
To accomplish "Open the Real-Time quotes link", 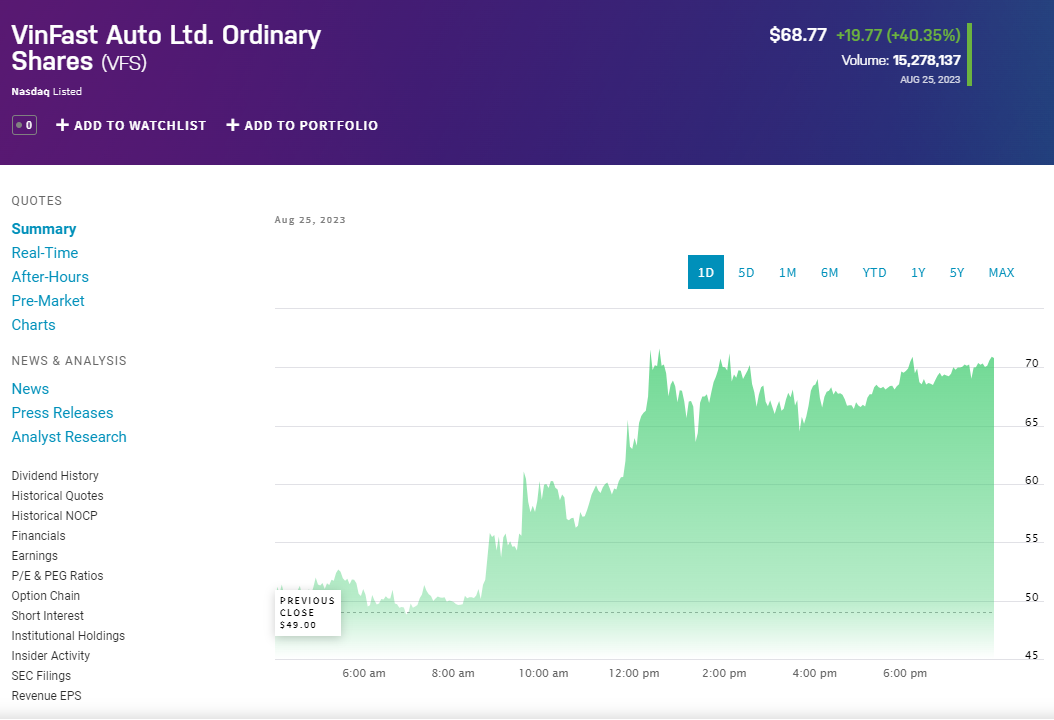I will [x=45, y=253].
